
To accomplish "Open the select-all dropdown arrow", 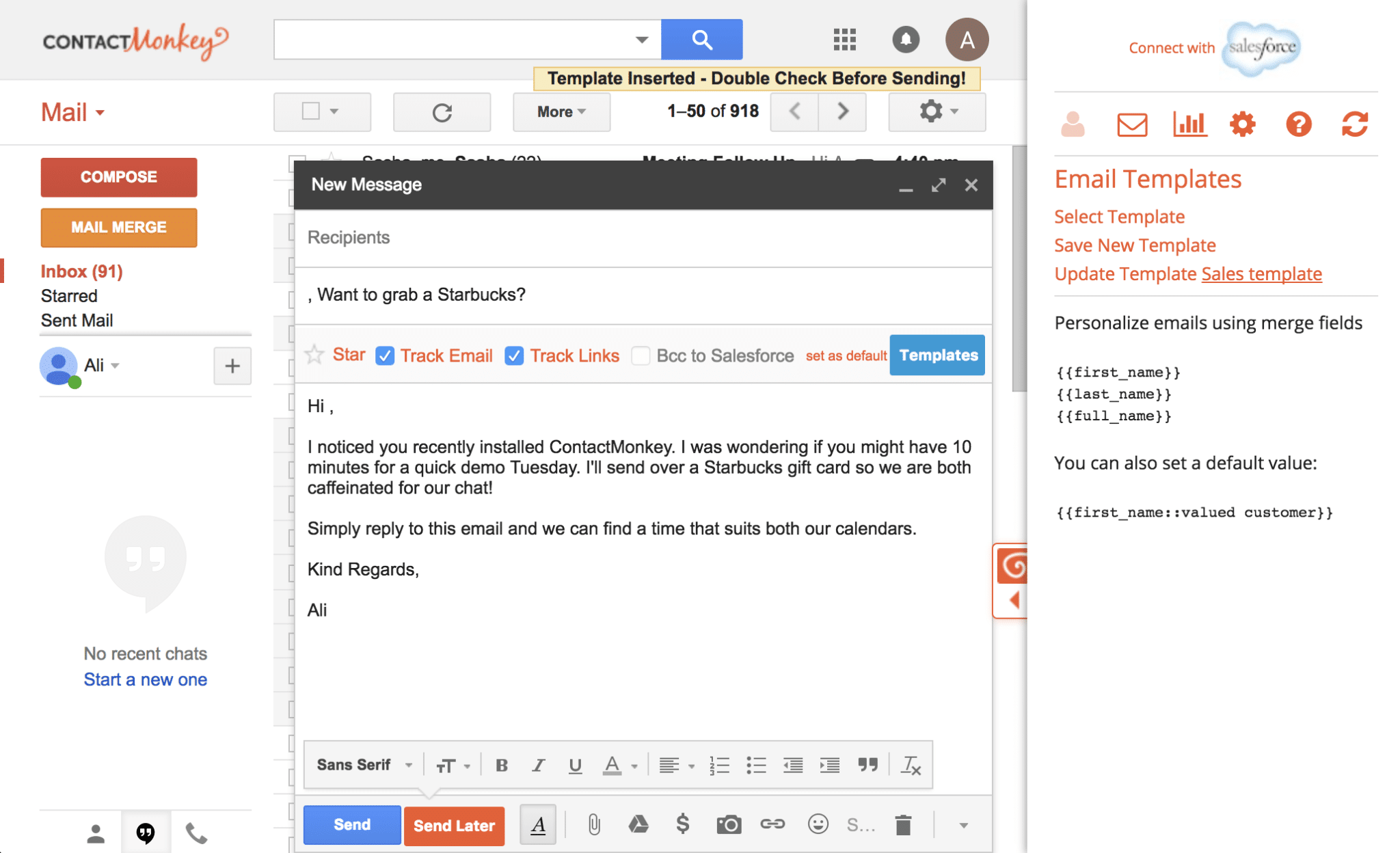I will point(334,111).
